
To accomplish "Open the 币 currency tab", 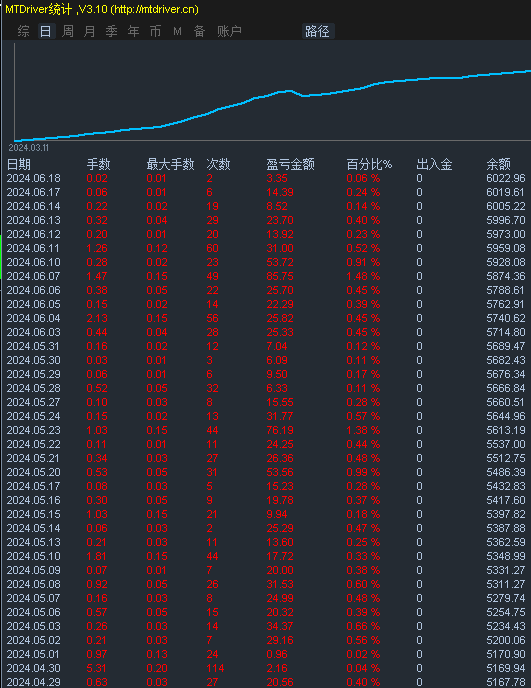I will [x=155, y=31].
